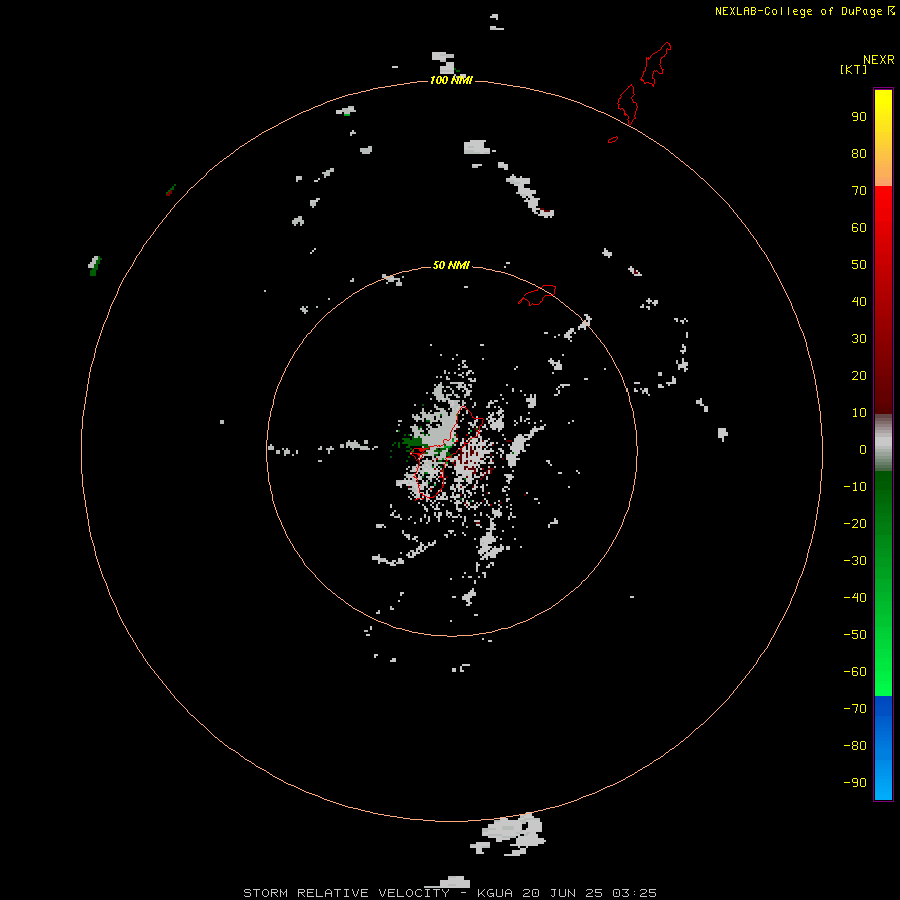Click the NEXR label above color scale
This screenshot has height=900, width=900.
tap(878, 60)
